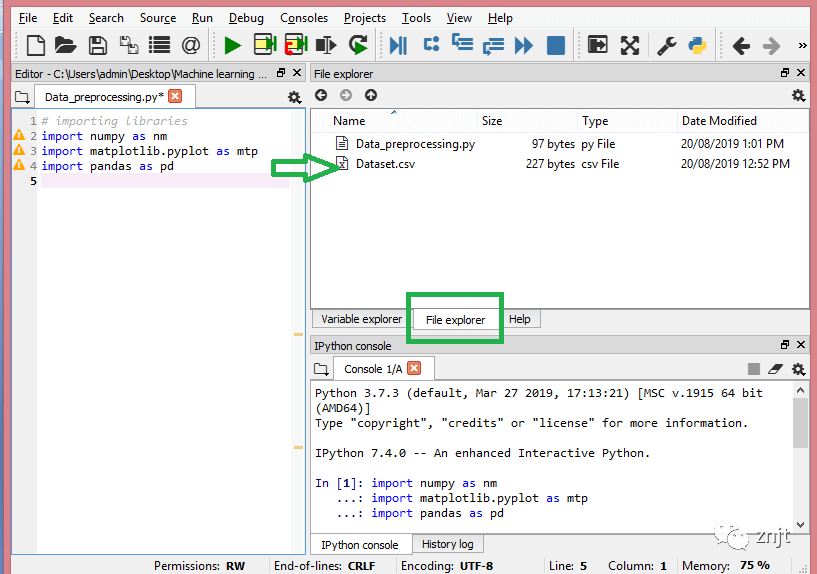The image size is (817, 574).
Task: Select Dataset.csv in the file list
Action: [x=385, y=164]
